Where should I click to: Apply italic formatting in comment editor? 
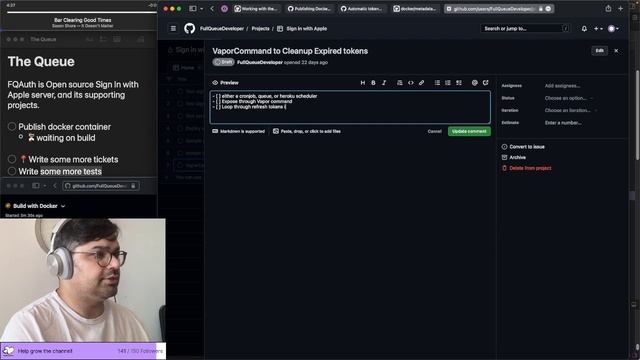[x=384, y=82]
